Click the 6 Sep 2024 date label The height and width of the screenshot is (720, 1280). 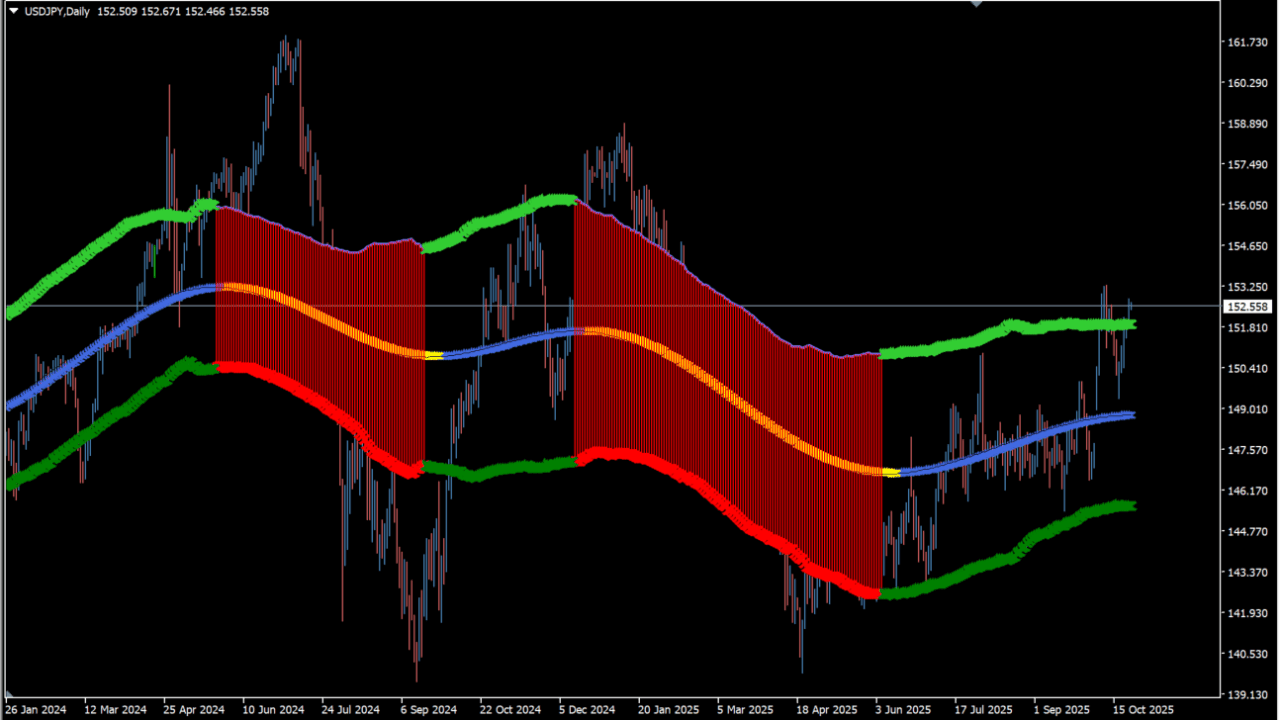pos(428,709)
